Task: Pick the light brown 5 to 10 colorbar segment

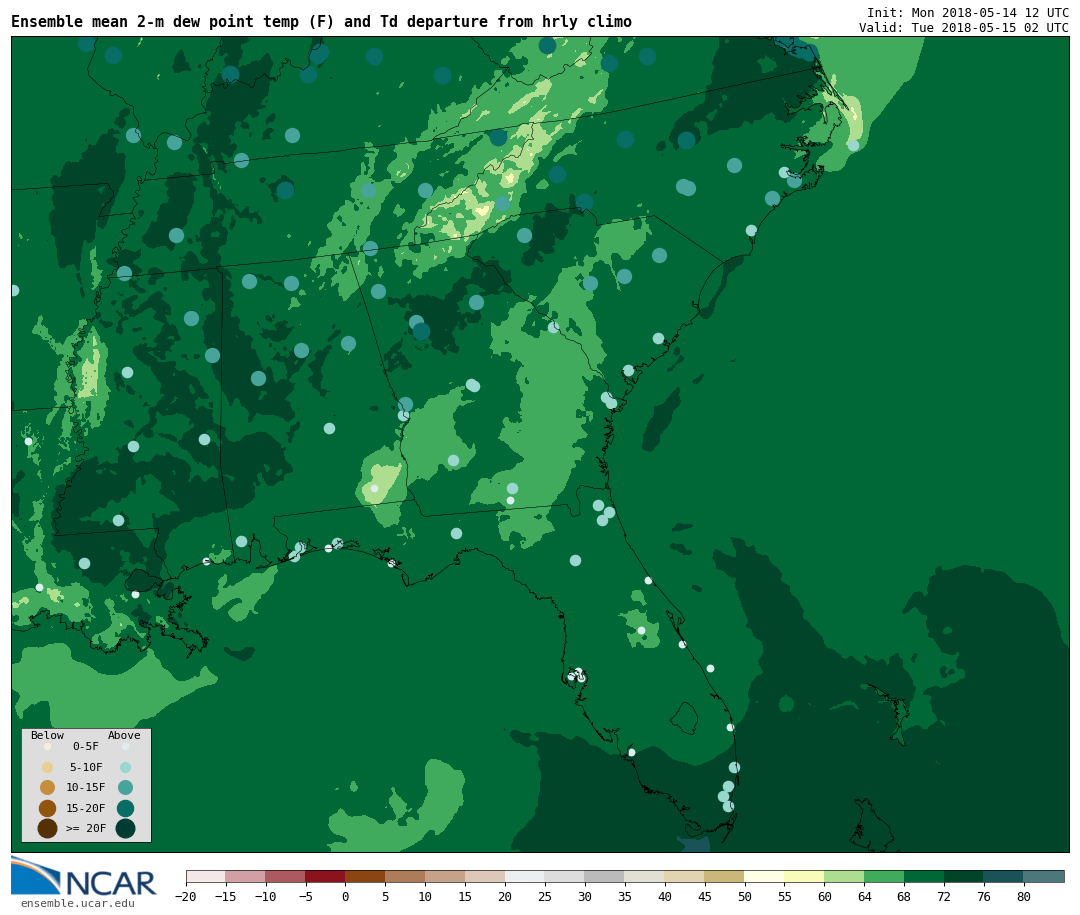Action: coord(406,876)
